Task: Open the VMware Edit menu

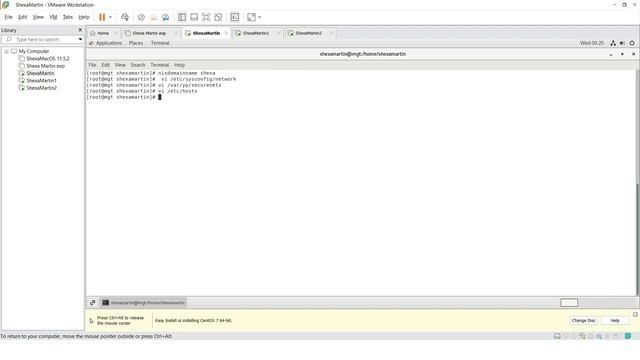Action: (22, 17)
